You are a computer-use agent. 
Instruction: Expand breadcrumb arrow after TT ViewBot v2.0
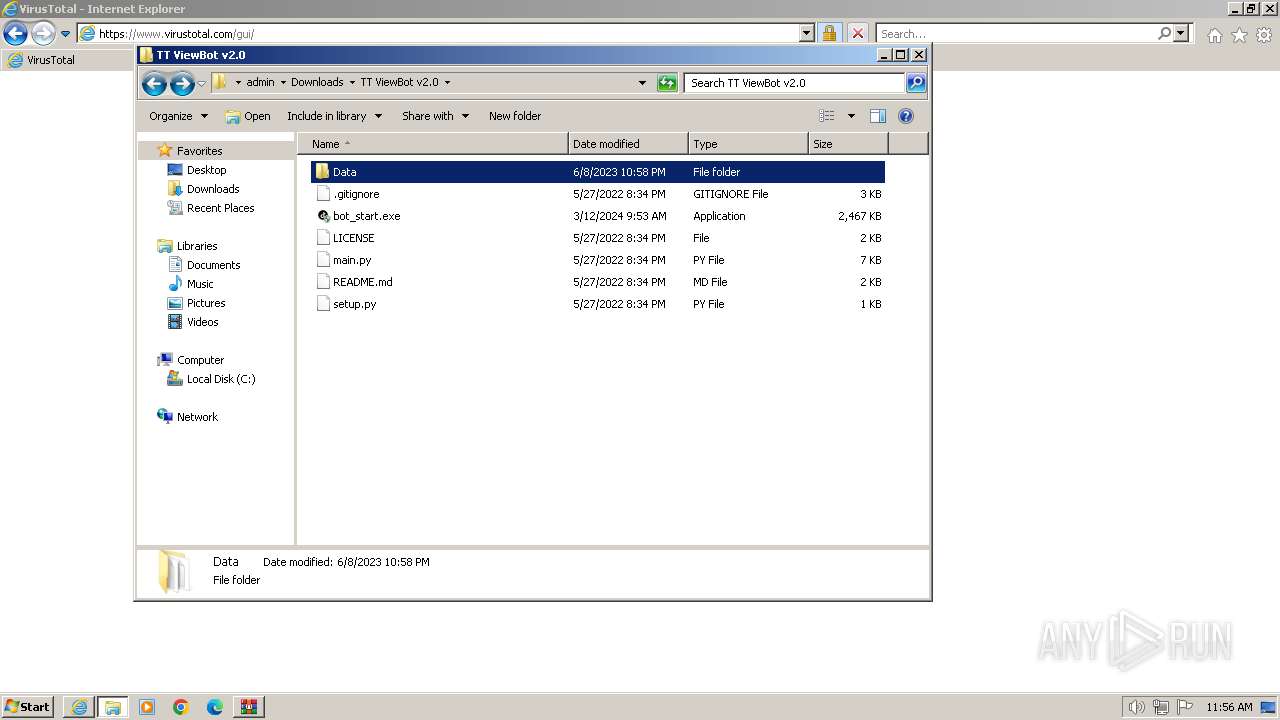(x=447, y=83)
